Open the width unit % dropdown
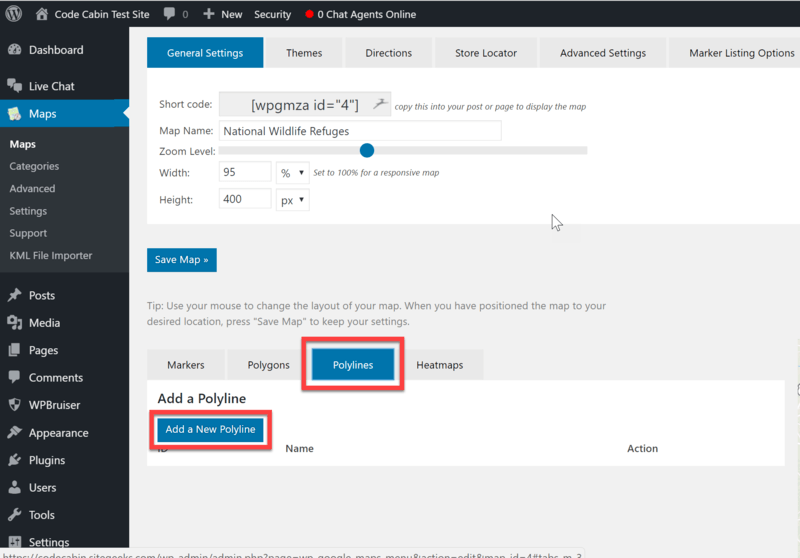The width and height of the screenshot is (800, 558). [292, 172]
